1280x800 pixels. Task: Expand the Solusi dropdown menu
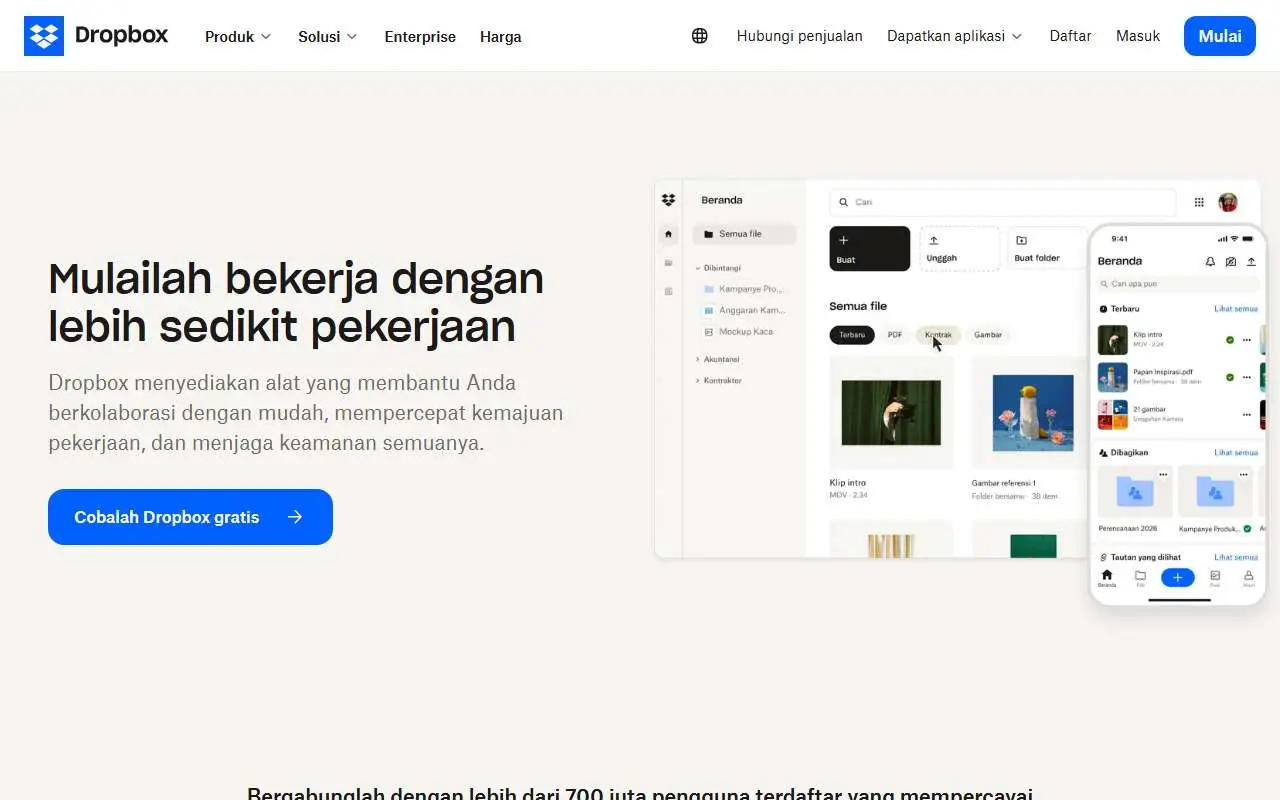click(327, 36)
